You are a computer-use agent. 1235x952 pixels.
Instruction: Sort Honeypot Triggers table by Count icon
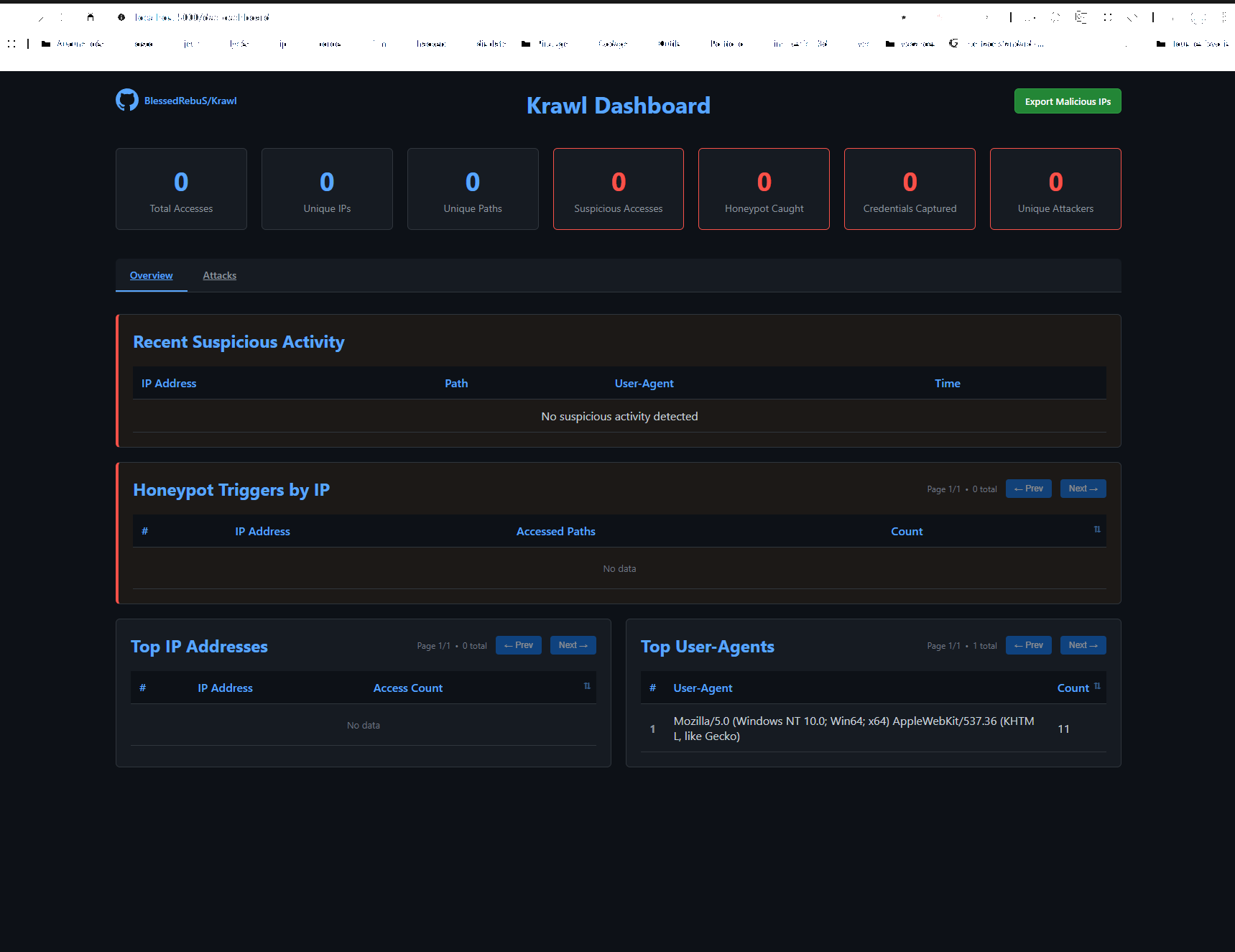pyautogui.click(x=1096, y=530)
